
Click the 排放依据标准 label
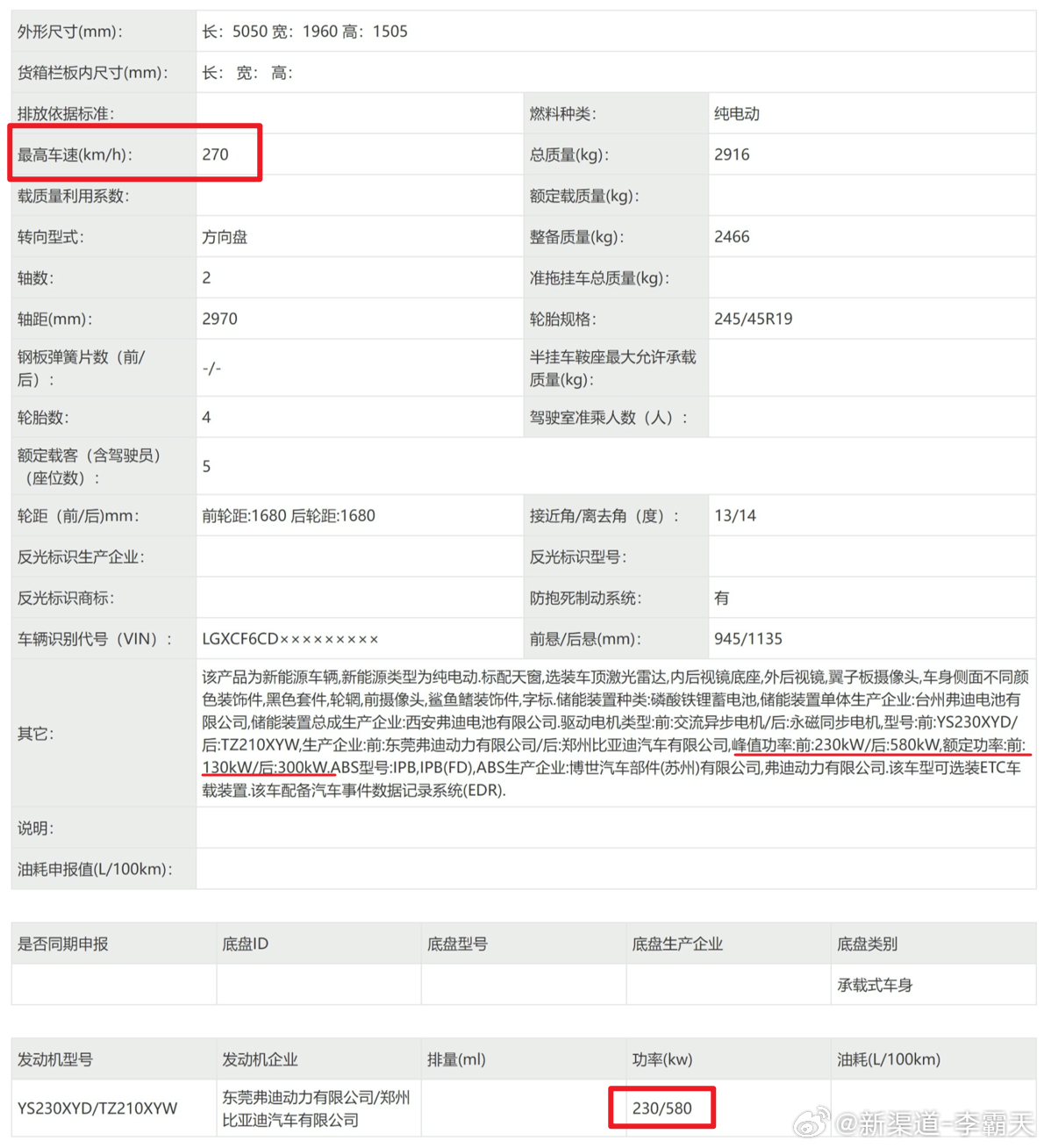pyautogui.click(x=66, y=114)
